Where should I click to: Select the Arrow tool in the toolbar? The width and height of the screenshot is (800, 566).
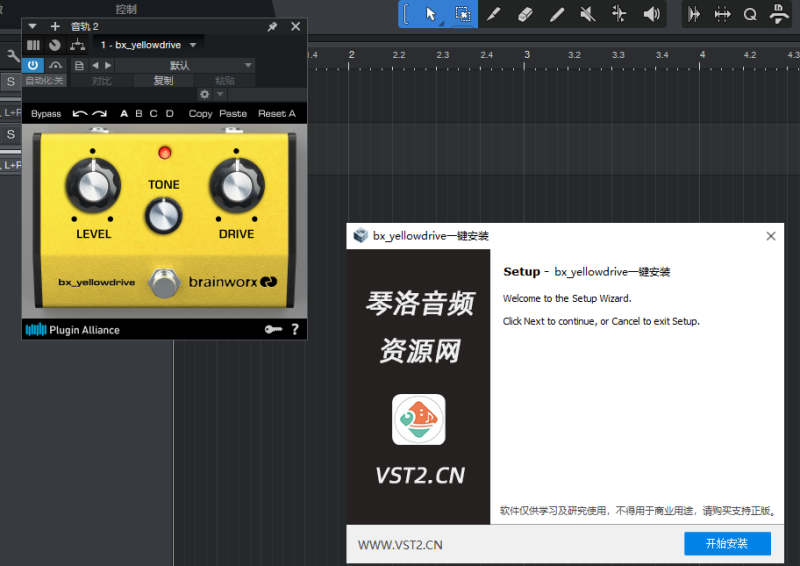click(431, 14)
